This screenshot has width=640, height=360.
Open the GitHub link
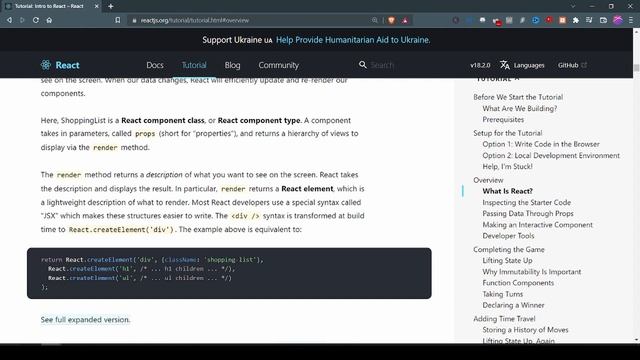572,65
